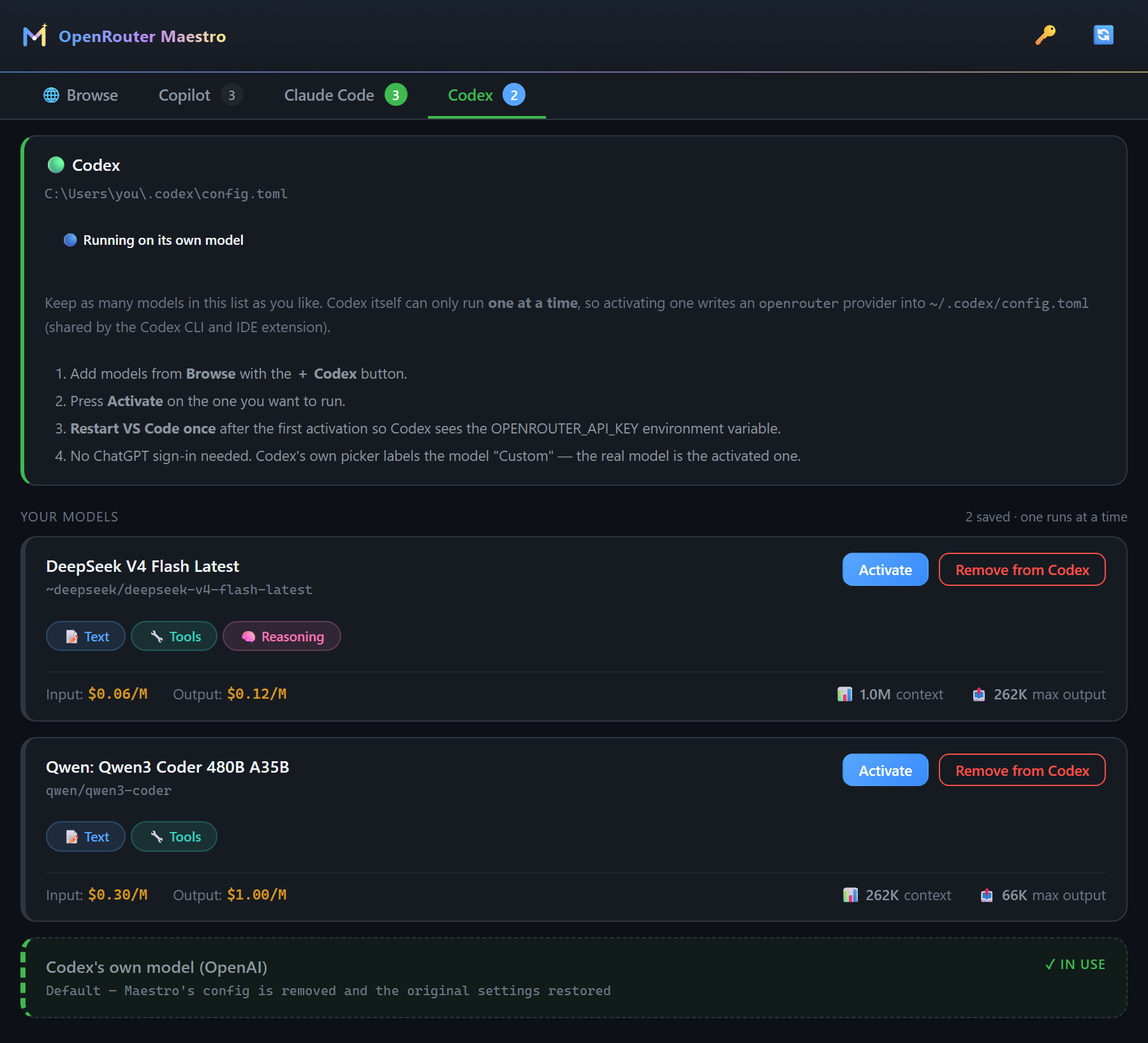Click the OpenRouter Maestro title
Image resolution: width=1148 pixels, height=1043 pixels.
tap(142, 36)
